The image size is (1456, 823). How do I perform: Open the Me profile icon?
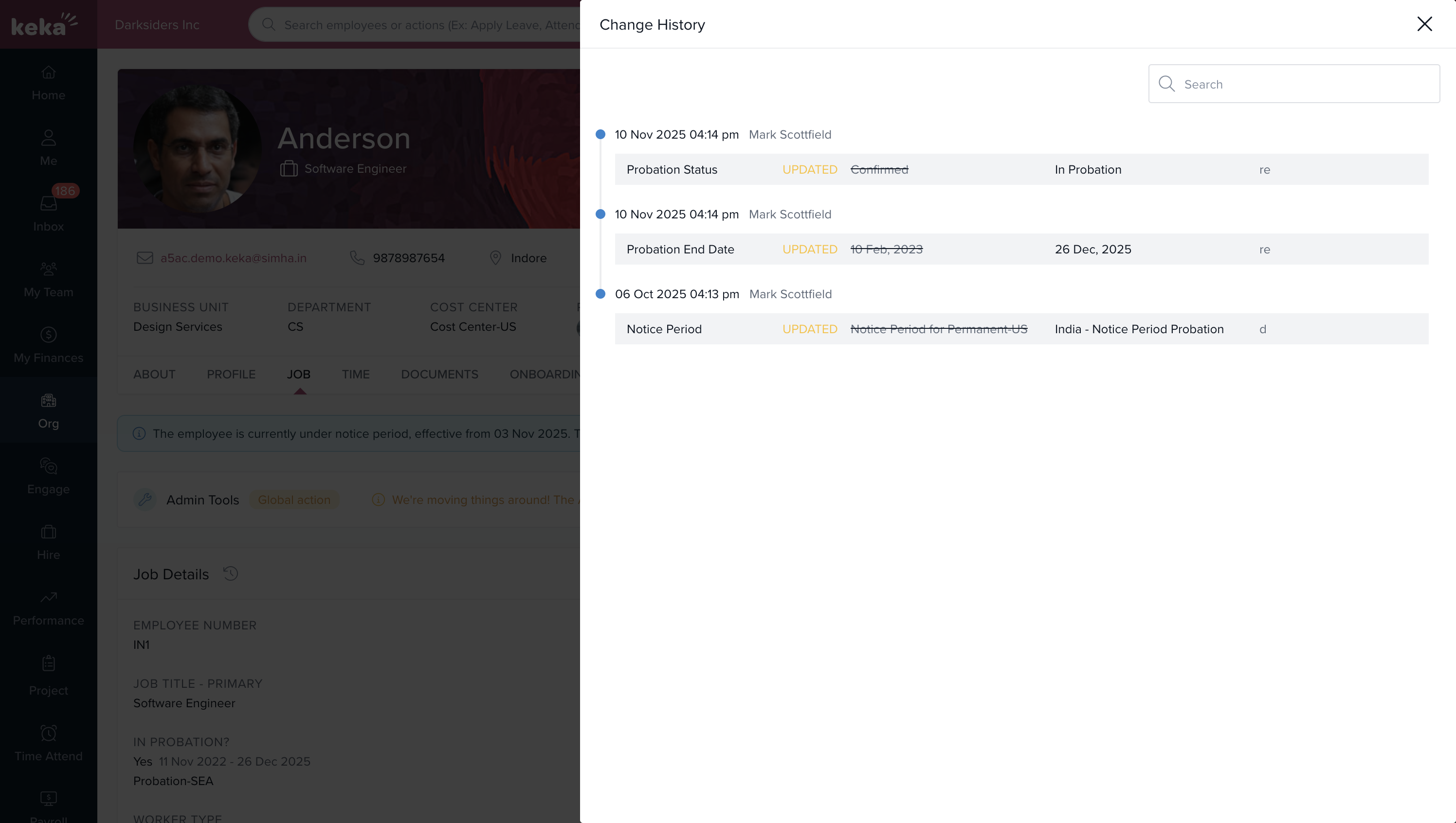click(49, 148)
